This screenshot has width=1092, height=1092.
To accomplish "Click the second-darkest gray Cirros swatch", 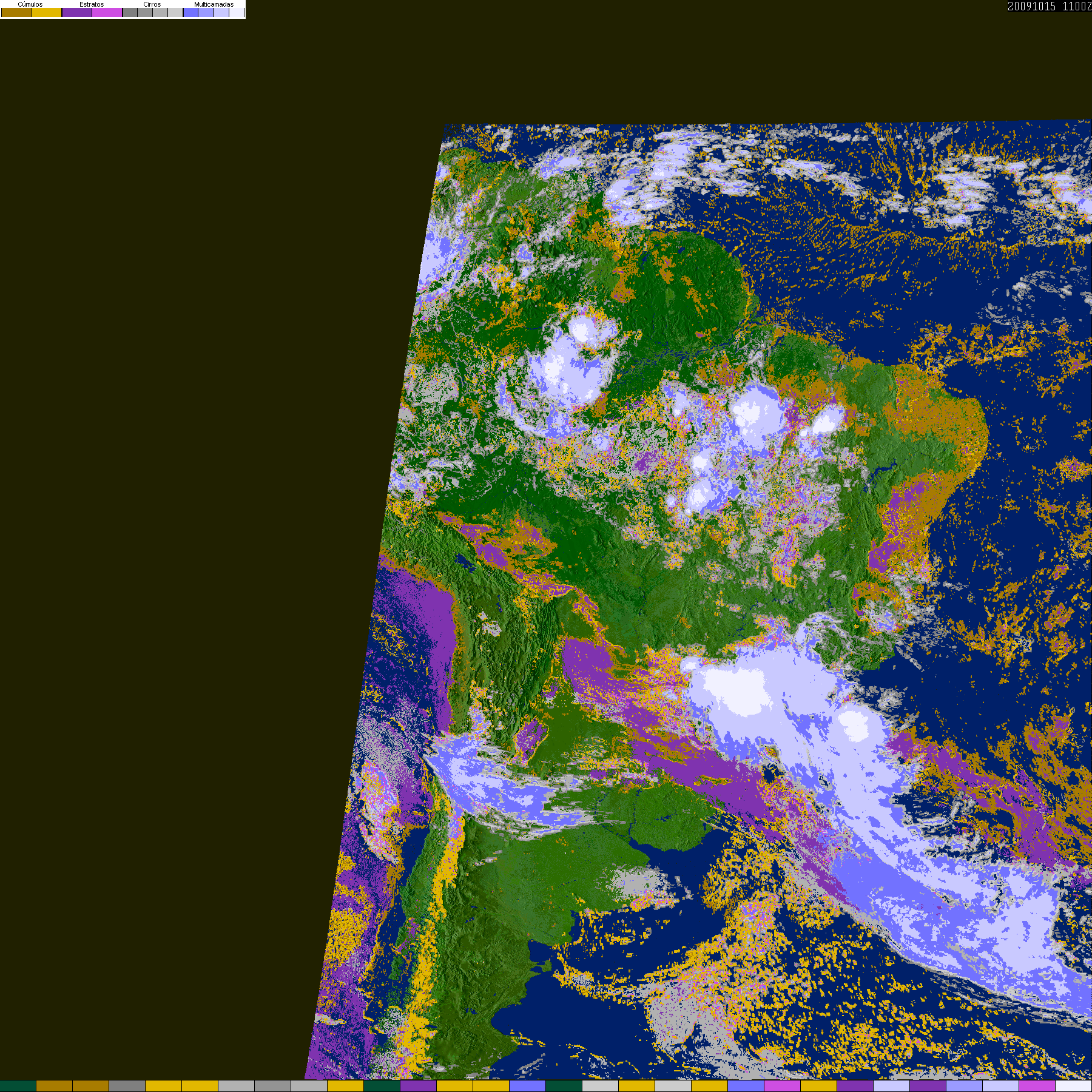I will 145,12.
